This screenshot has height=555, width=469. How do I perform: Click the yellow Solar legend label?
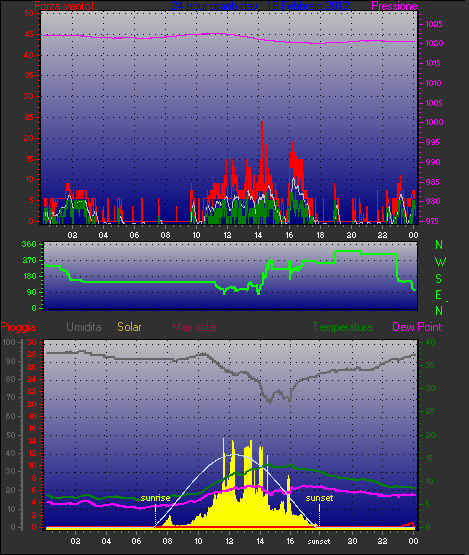click(x=129, y=327)
